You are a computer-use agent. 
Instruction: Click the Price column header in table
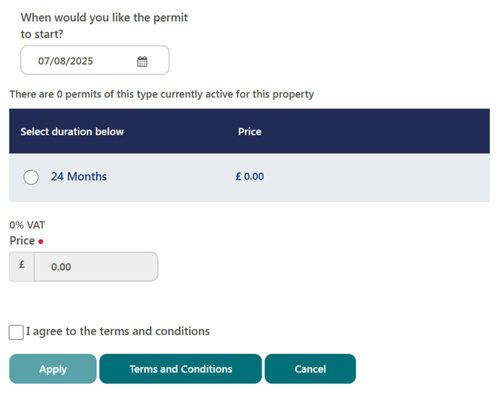[250, 131]
